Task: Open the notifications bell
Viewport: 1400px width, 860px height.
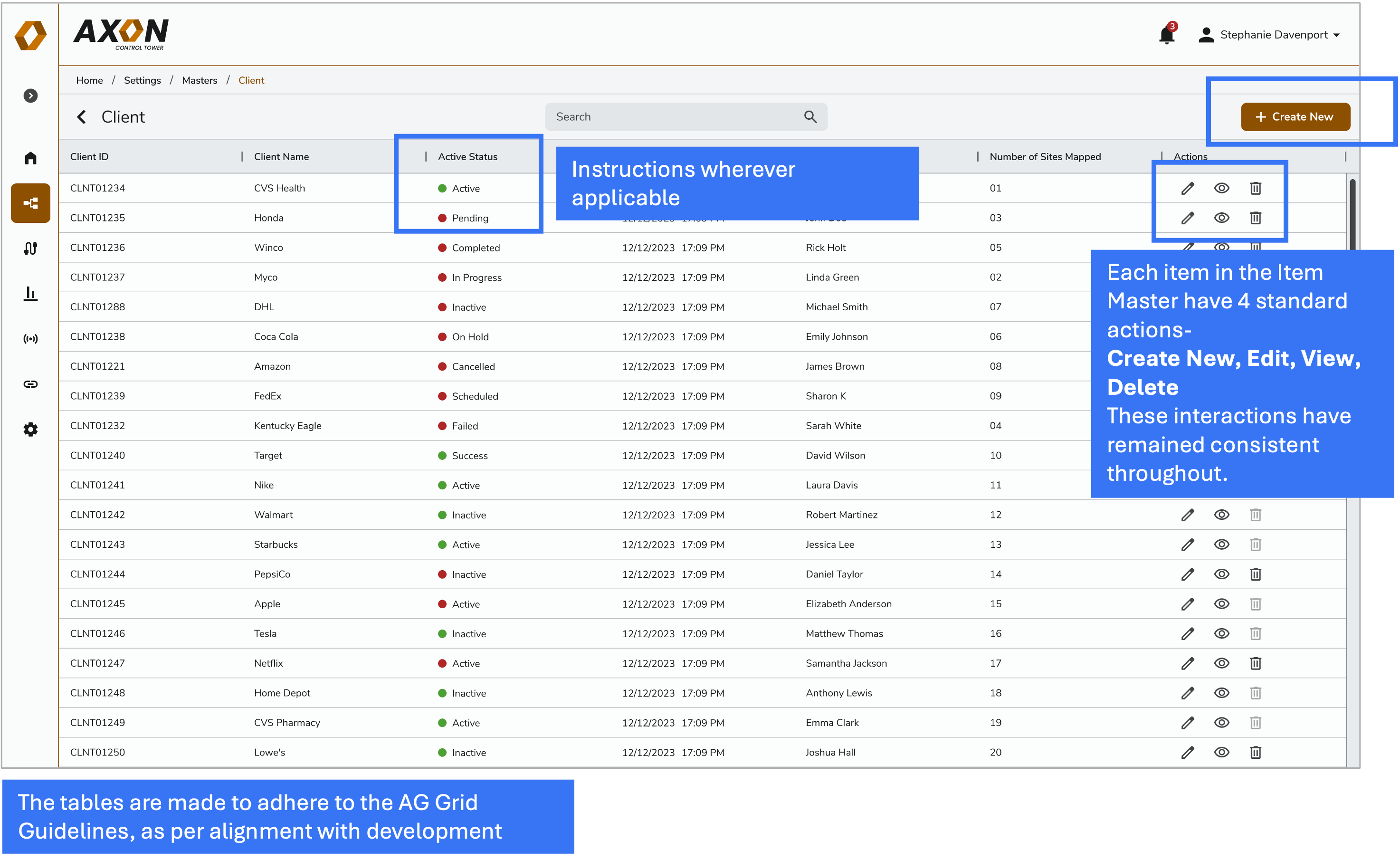Action: [x=1166, y=35]
